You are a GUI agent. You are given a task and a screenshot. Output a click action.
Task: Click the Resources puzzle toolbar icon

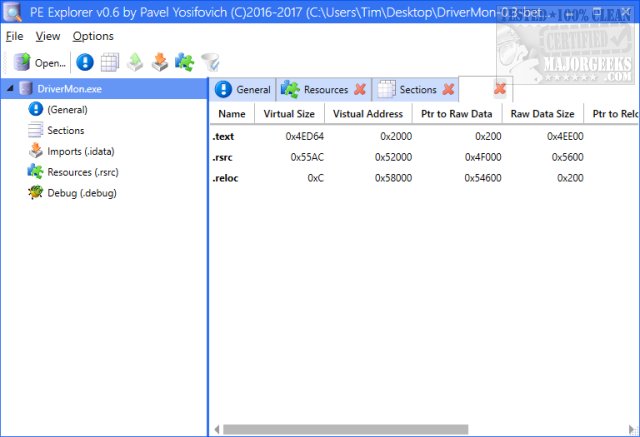(x=184, y=62)
